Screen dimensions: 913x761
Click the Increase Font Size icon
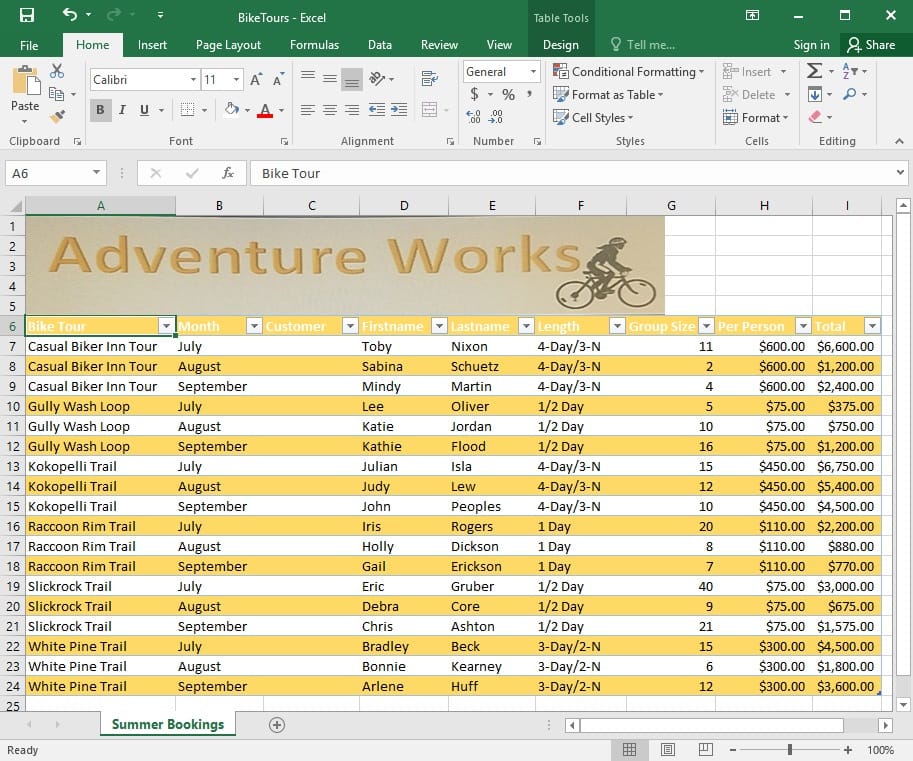click(256, 80)
